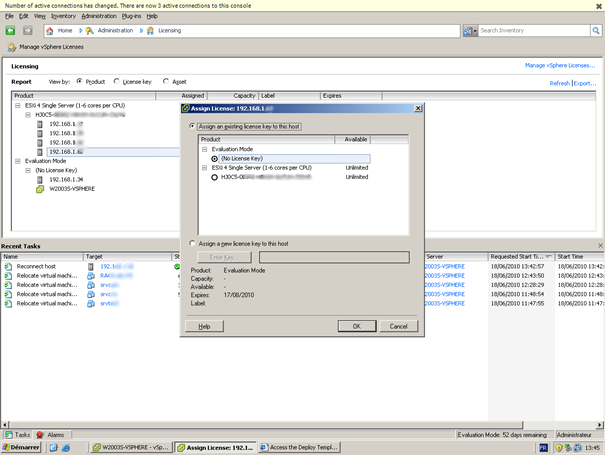Click the Tasks icon in status bar
The height and width of the screenshot is (455, 605).
tap(8, 435)
